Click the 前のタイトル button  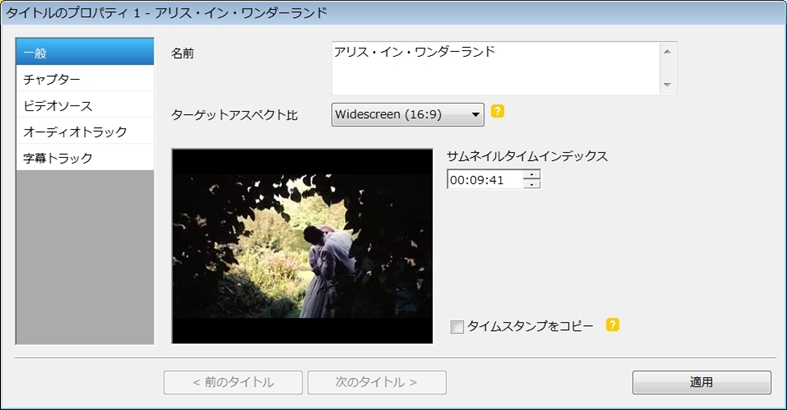pyautogui.click(x=233, y=382)
